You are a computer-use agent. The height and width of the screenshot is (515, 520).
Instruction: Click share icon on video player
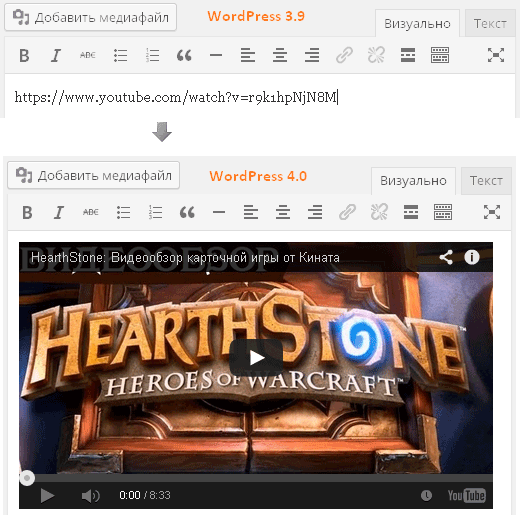tap(446, 257)
